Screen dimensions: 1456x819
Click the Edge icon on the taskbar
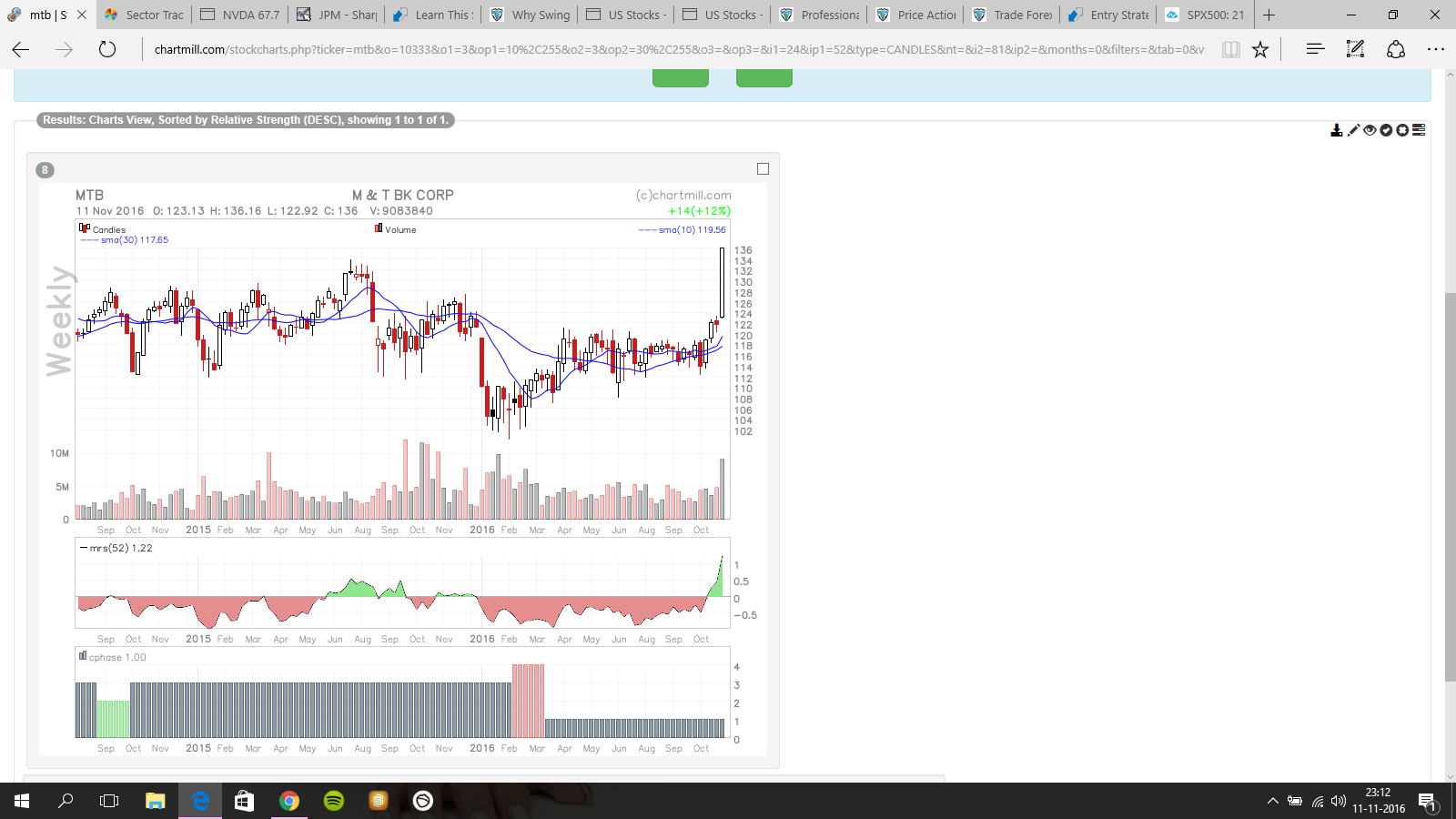click(200, 801)
